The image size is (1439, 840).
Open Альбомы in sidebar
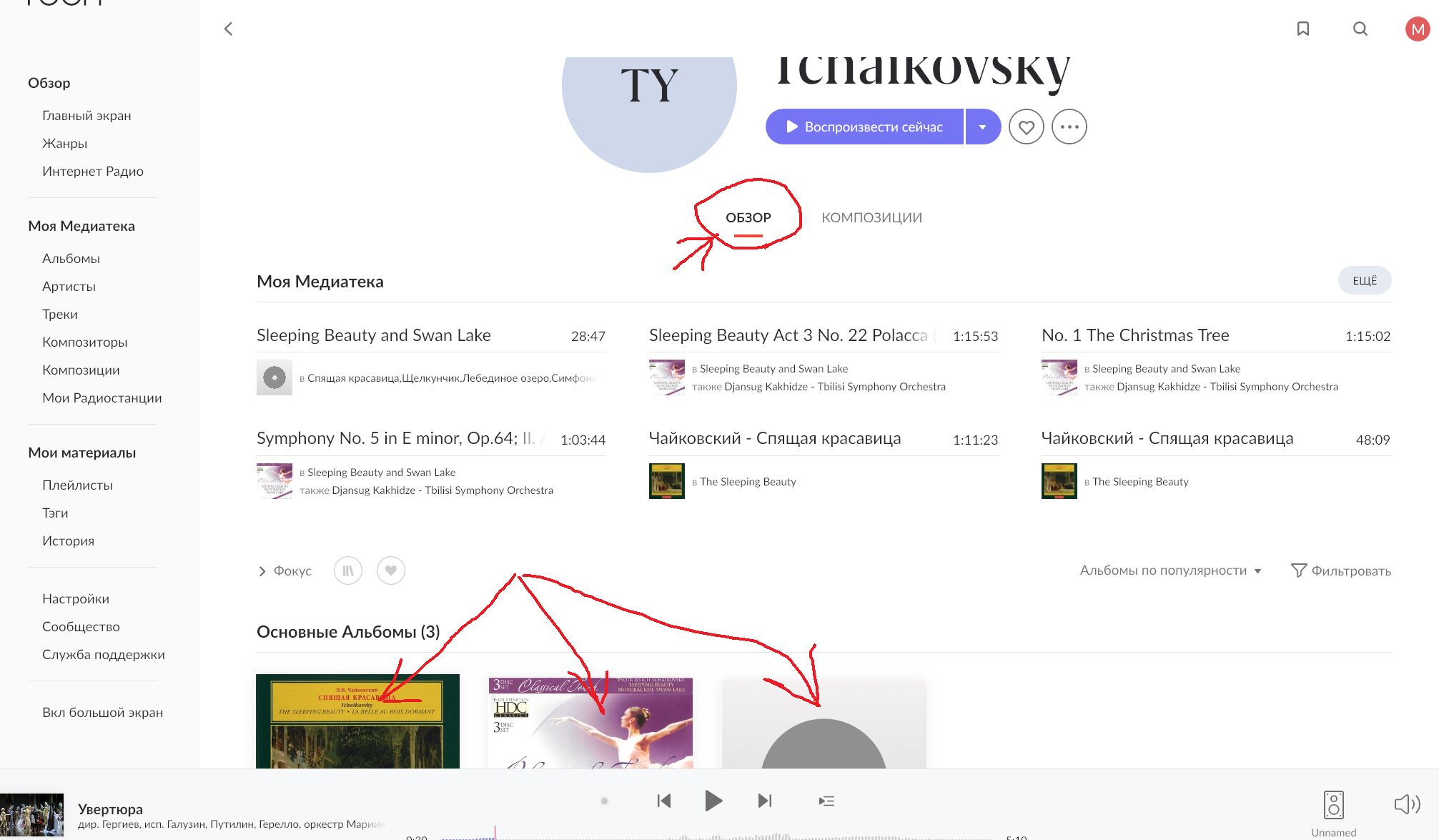(71, 258)
